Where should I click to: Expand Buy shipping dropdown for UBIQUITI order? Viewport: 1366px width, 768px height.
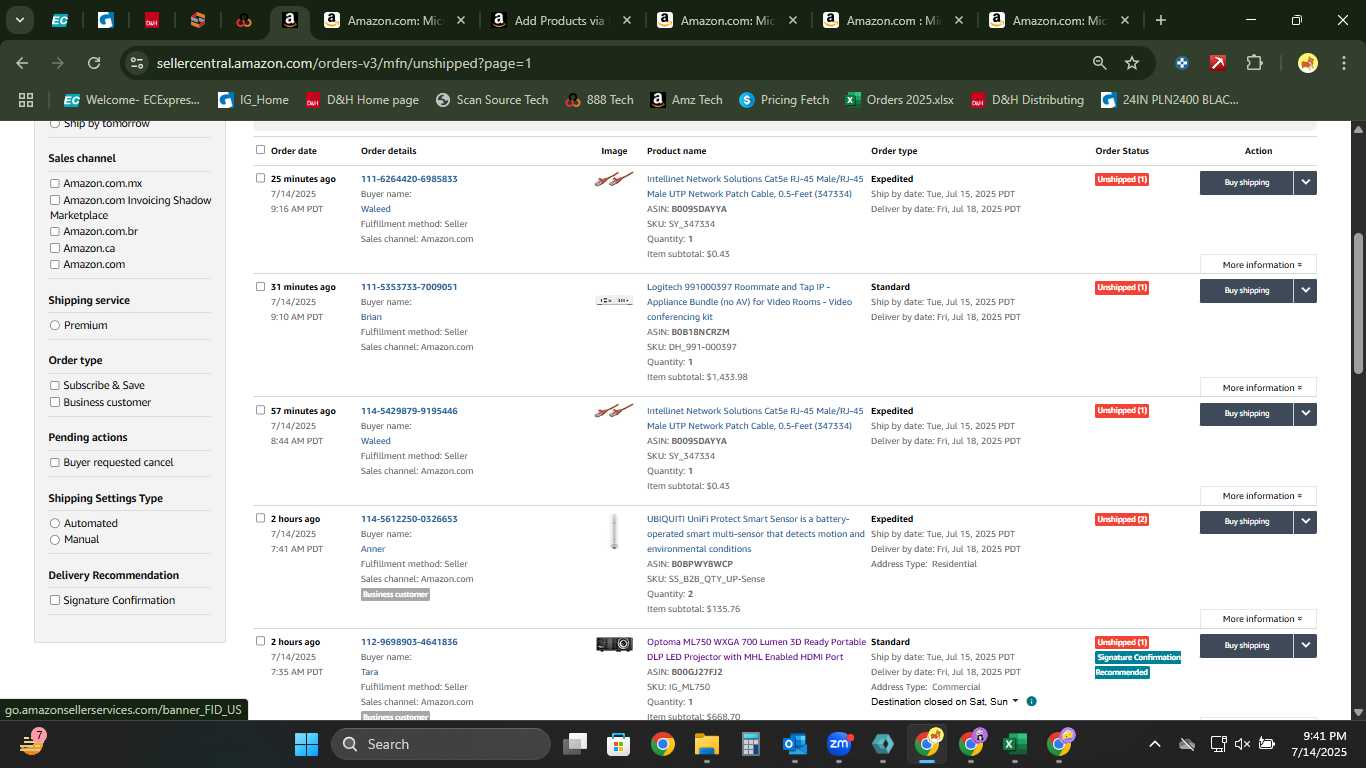coord(1305,522)
